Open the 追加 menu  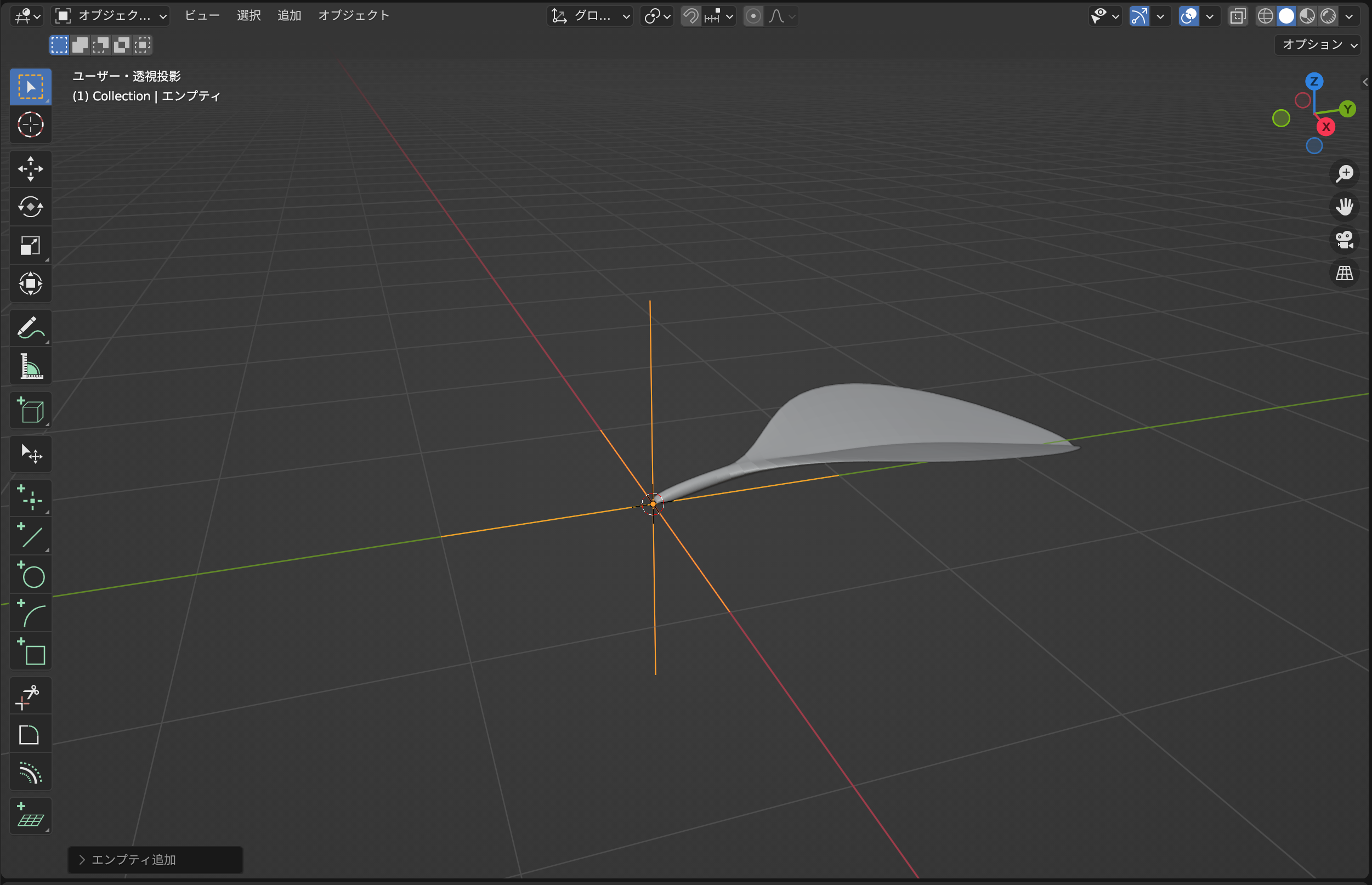click(290, 15)
